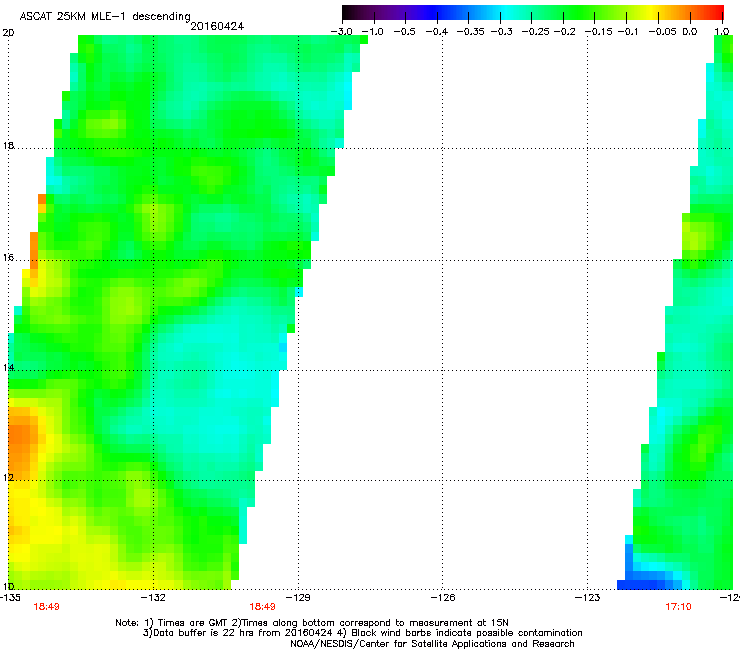Click the 0.0 color scale label

[690, 32]
